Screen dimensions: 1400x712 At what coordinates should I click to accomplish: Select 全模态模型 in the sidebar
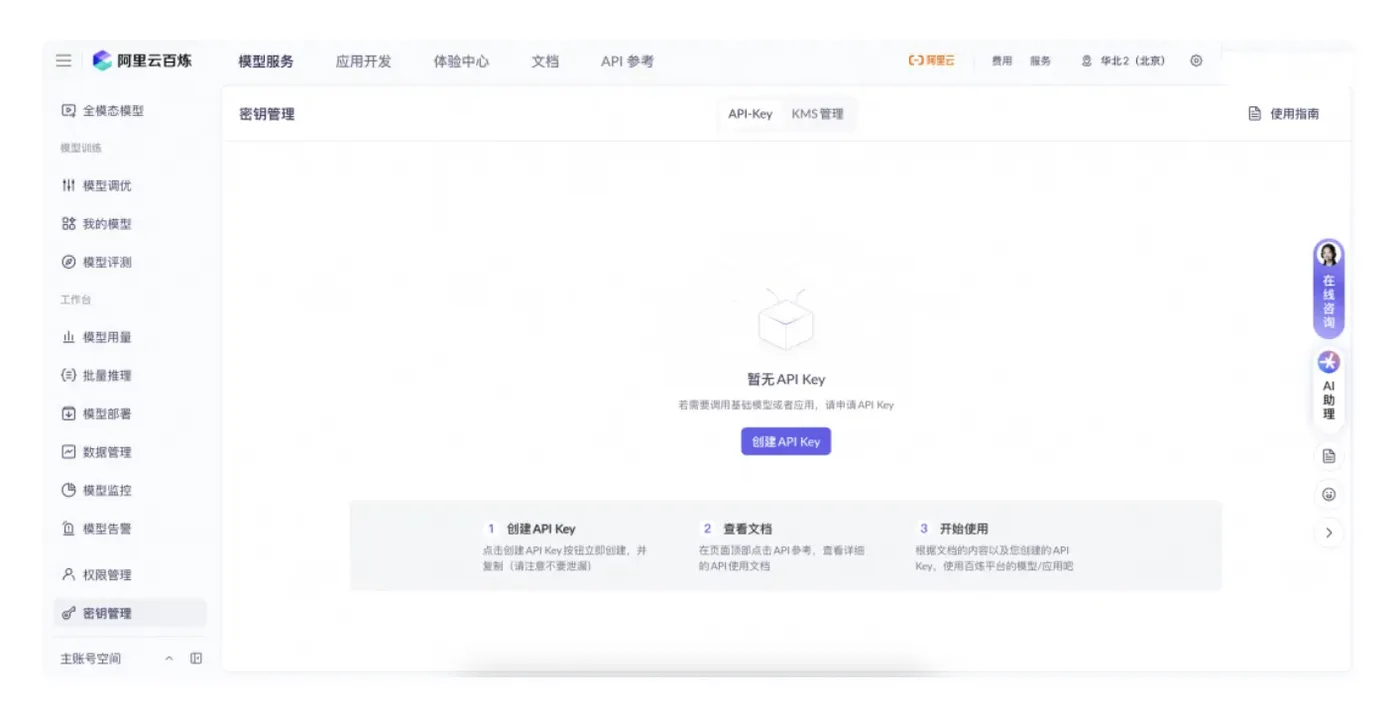[130, 111]
